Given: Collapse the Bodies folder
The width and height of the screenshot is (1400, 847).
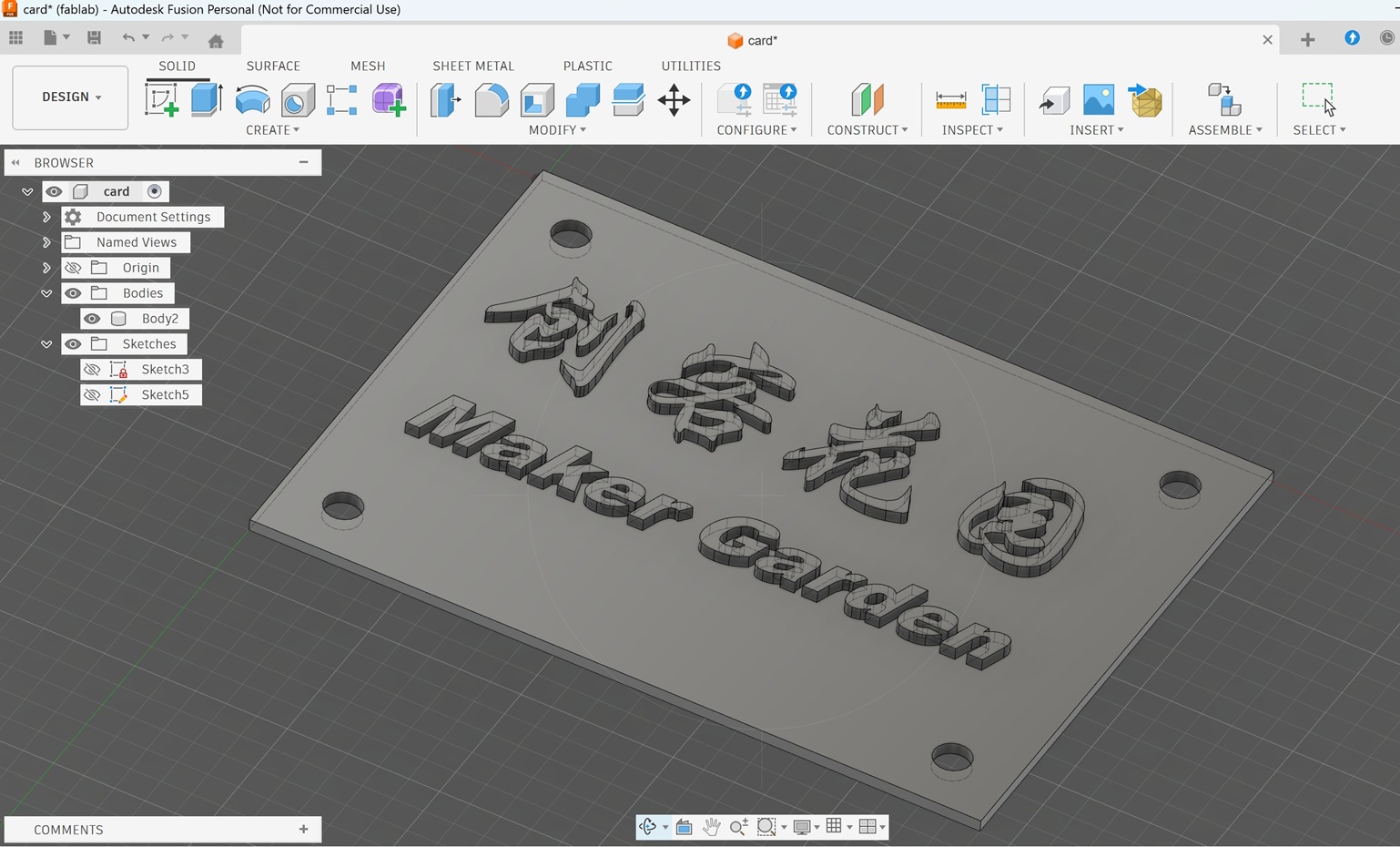Looking at the screenshot, I should point(46,293).
